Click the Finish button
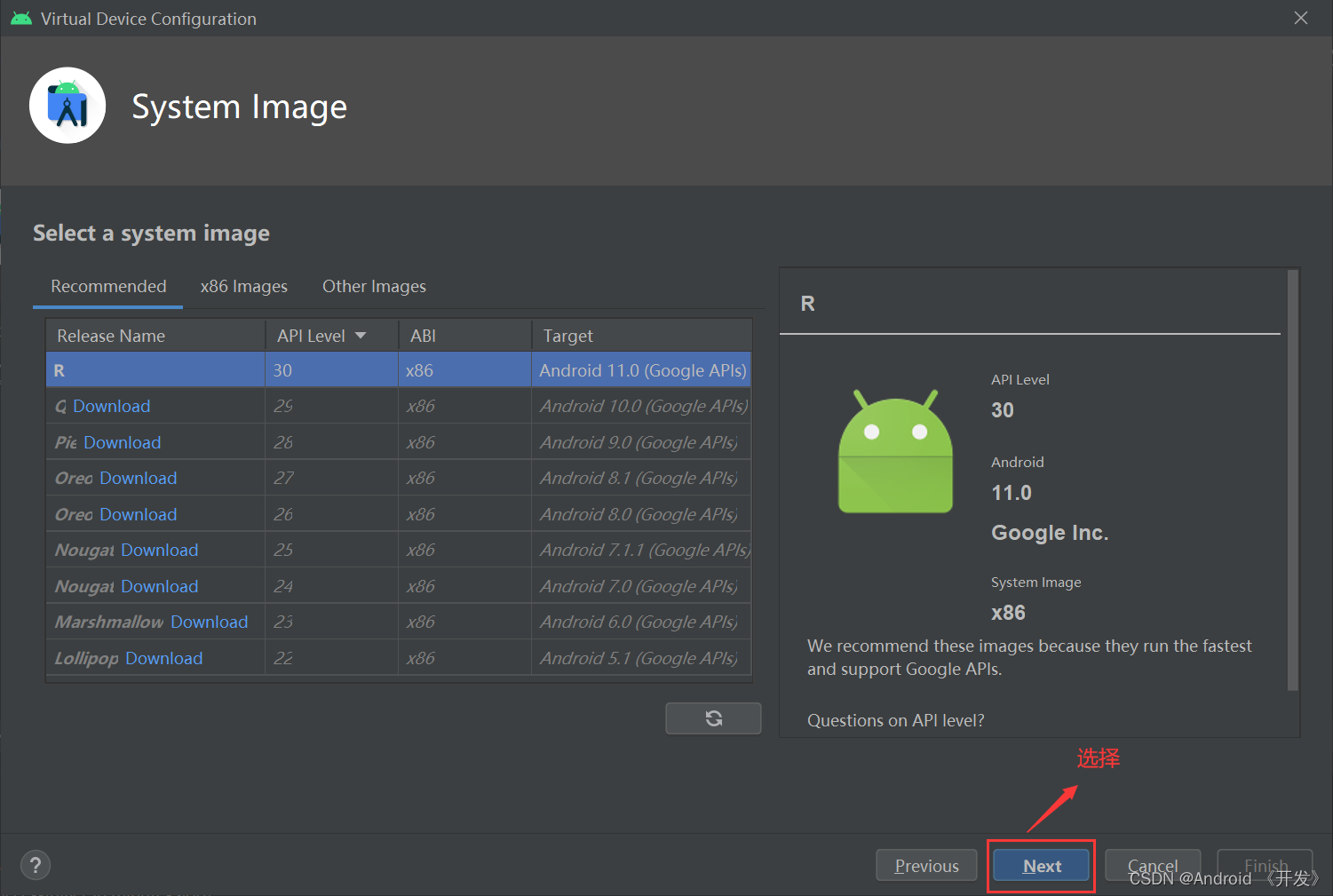The height and width of the screenshot is (896, 1333). click(1265, 866)
